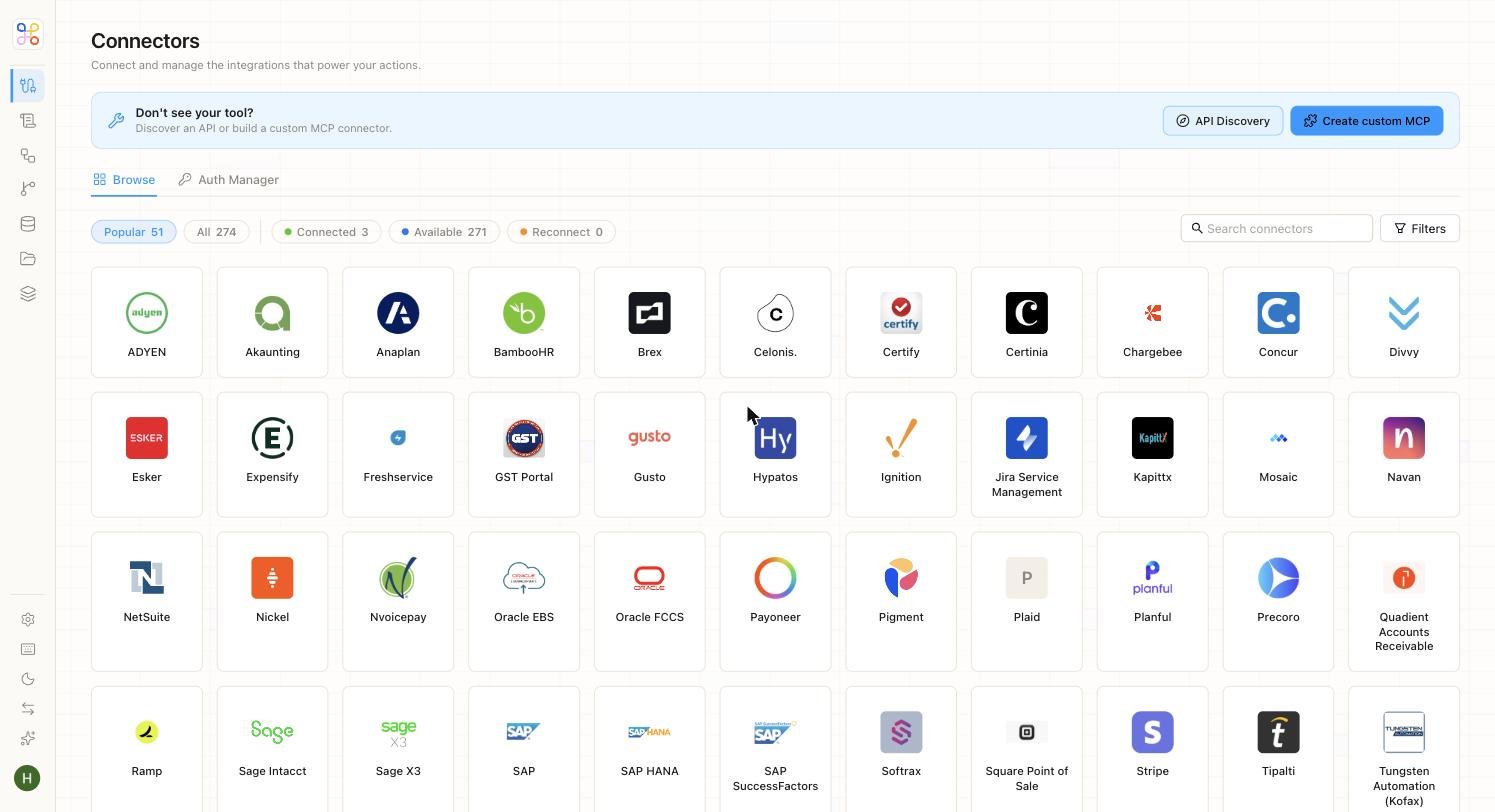Select the Plaid connector
Viewport: 1495px width, 812px height.
(1027, 601)
